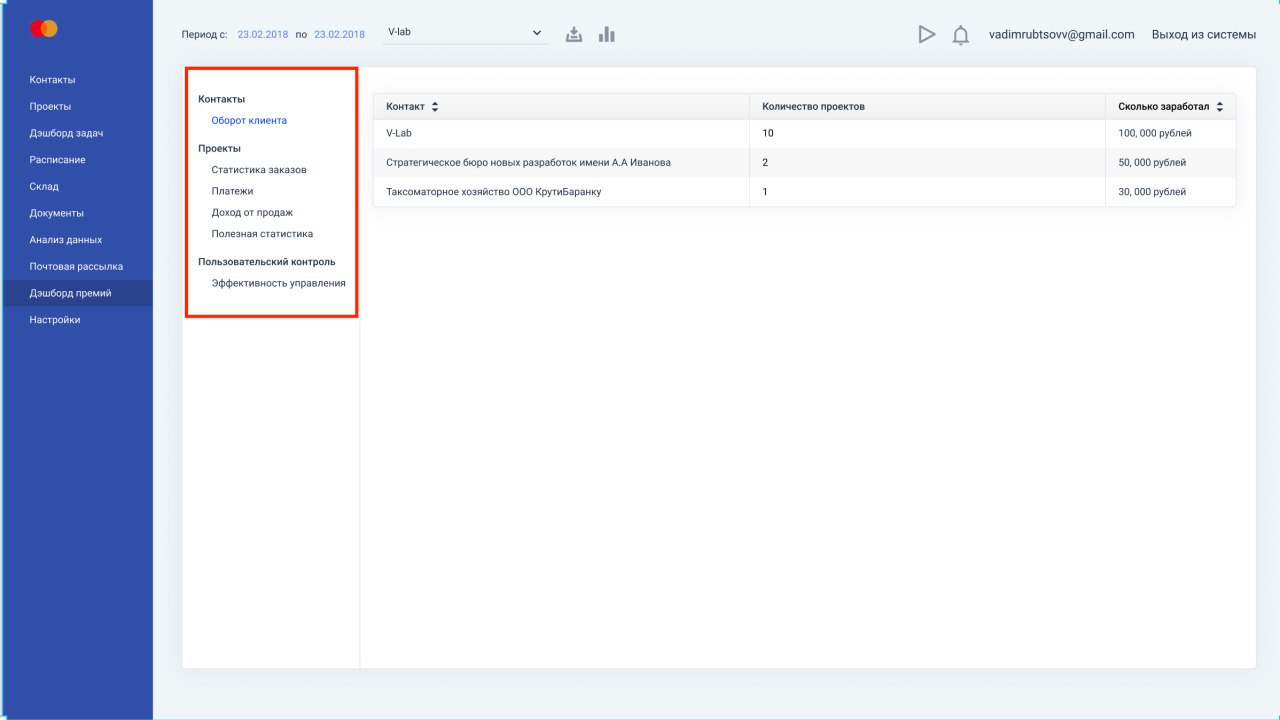Click the play triangle icon
This screenshot has height=720, width=1280.
point(927,34)
